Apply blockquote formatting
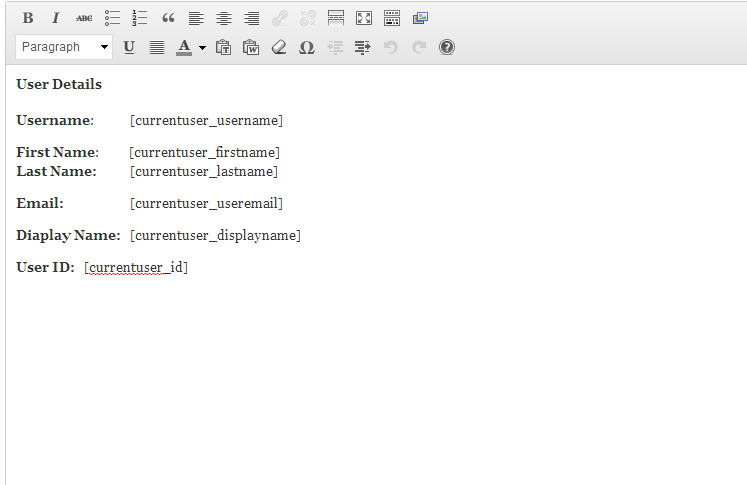 click(168, 18)
